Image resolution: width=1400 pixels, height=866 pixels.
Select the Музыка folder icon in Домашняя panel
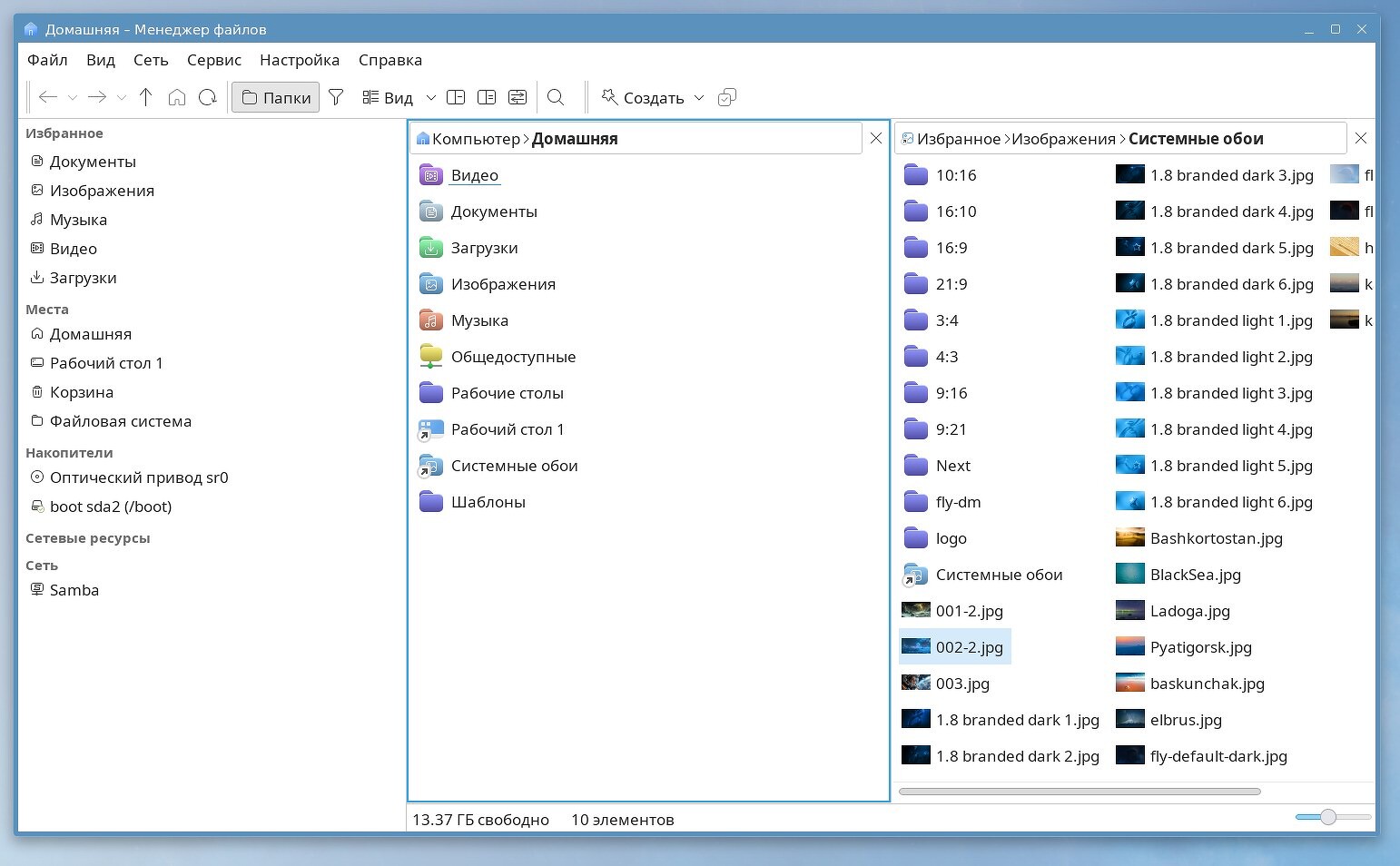[431, 320]
